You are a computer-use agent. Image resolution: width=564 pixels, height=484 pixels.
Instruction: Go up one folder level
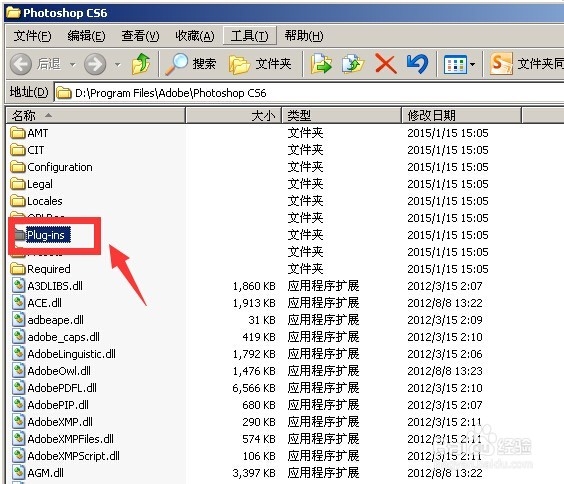(141, 64)
